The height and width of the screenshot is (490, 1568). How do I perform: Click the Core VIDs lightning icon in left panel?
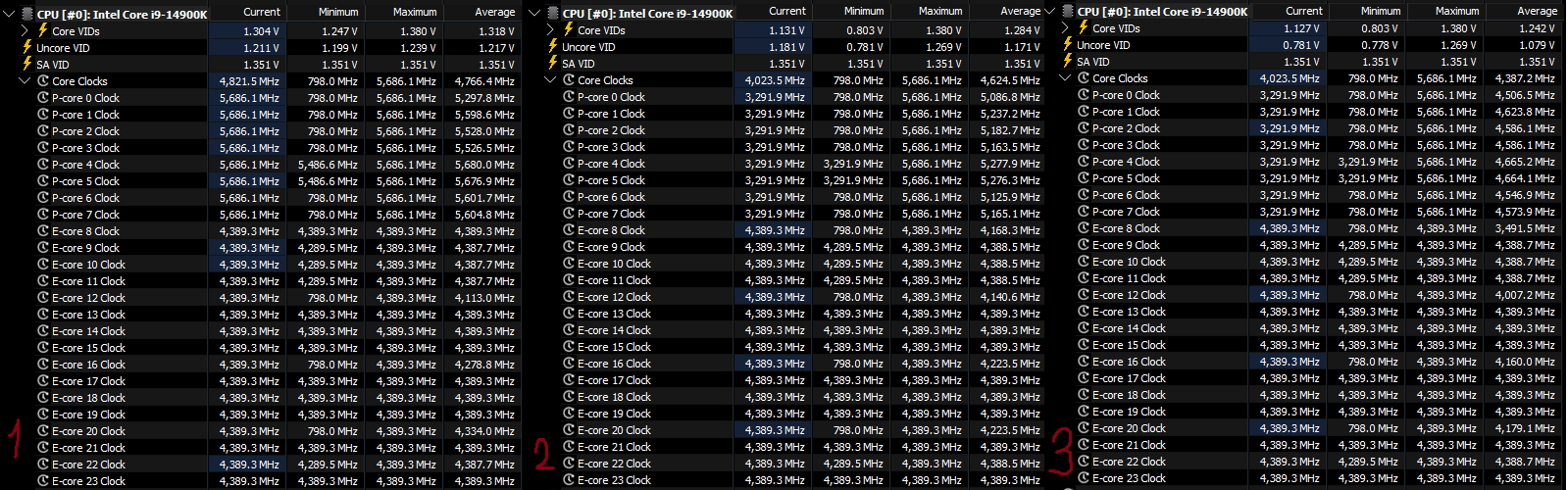point(42,30)
